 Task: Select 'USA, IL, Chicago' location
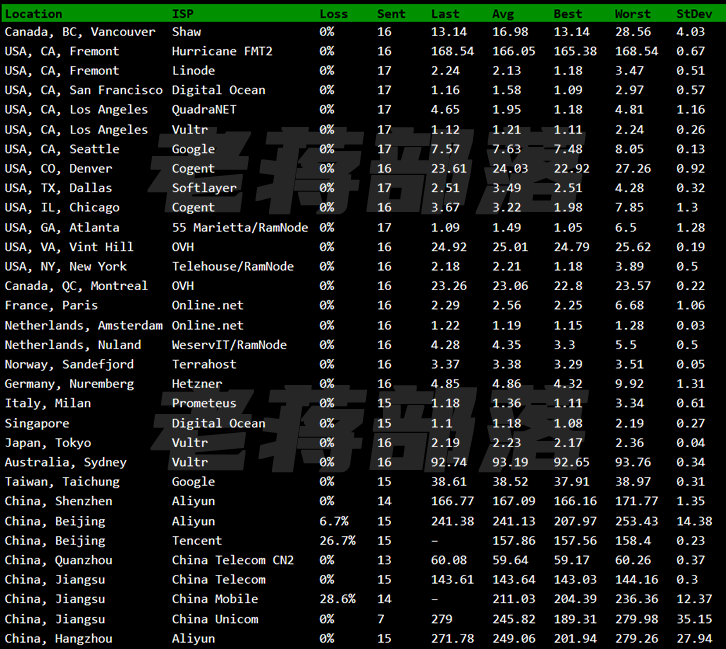tap(62, 207)
